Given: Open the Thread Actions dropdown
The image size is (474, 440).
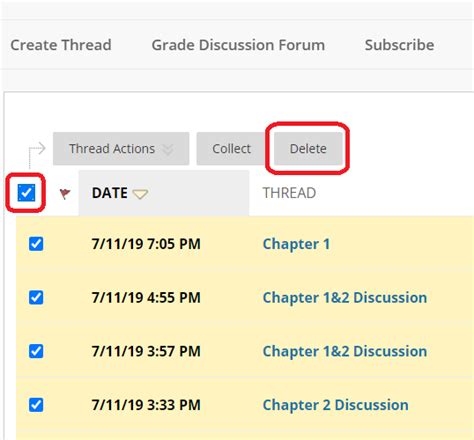Looking at the screenshot, I should 121,149.
